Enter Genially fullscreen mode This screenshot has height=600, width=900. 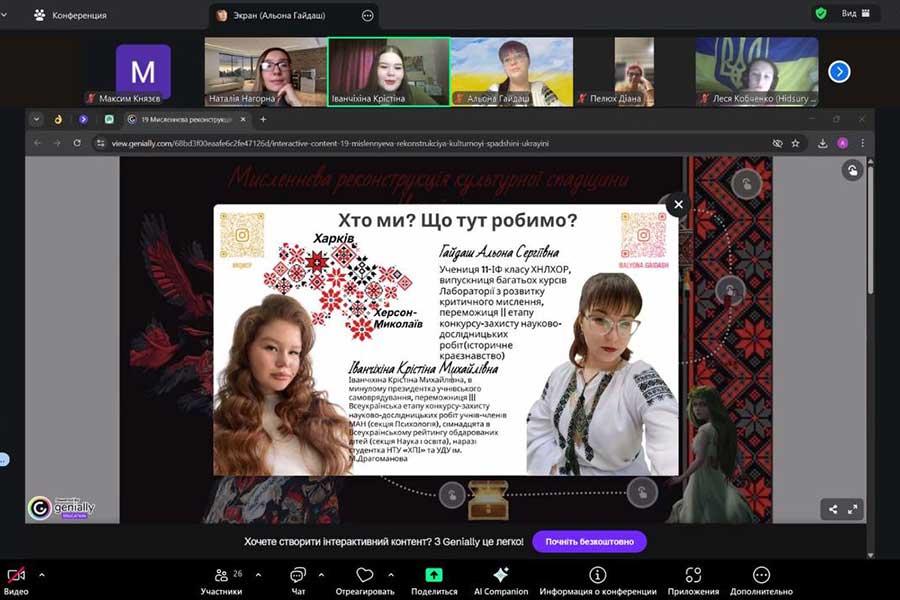pyautogui.click(x=853, y=509)
